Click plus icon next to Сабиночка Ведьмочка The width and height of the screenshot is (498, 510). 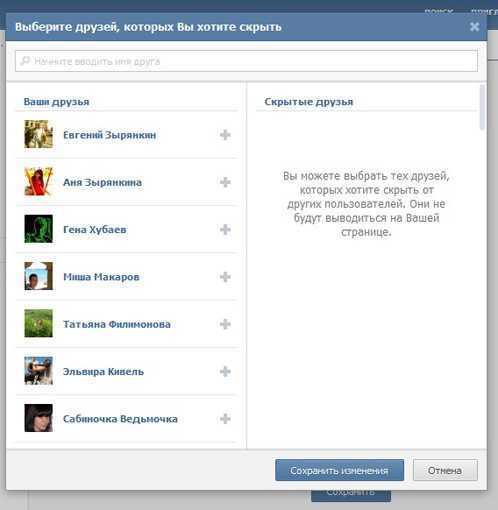[x=225, y=419]
